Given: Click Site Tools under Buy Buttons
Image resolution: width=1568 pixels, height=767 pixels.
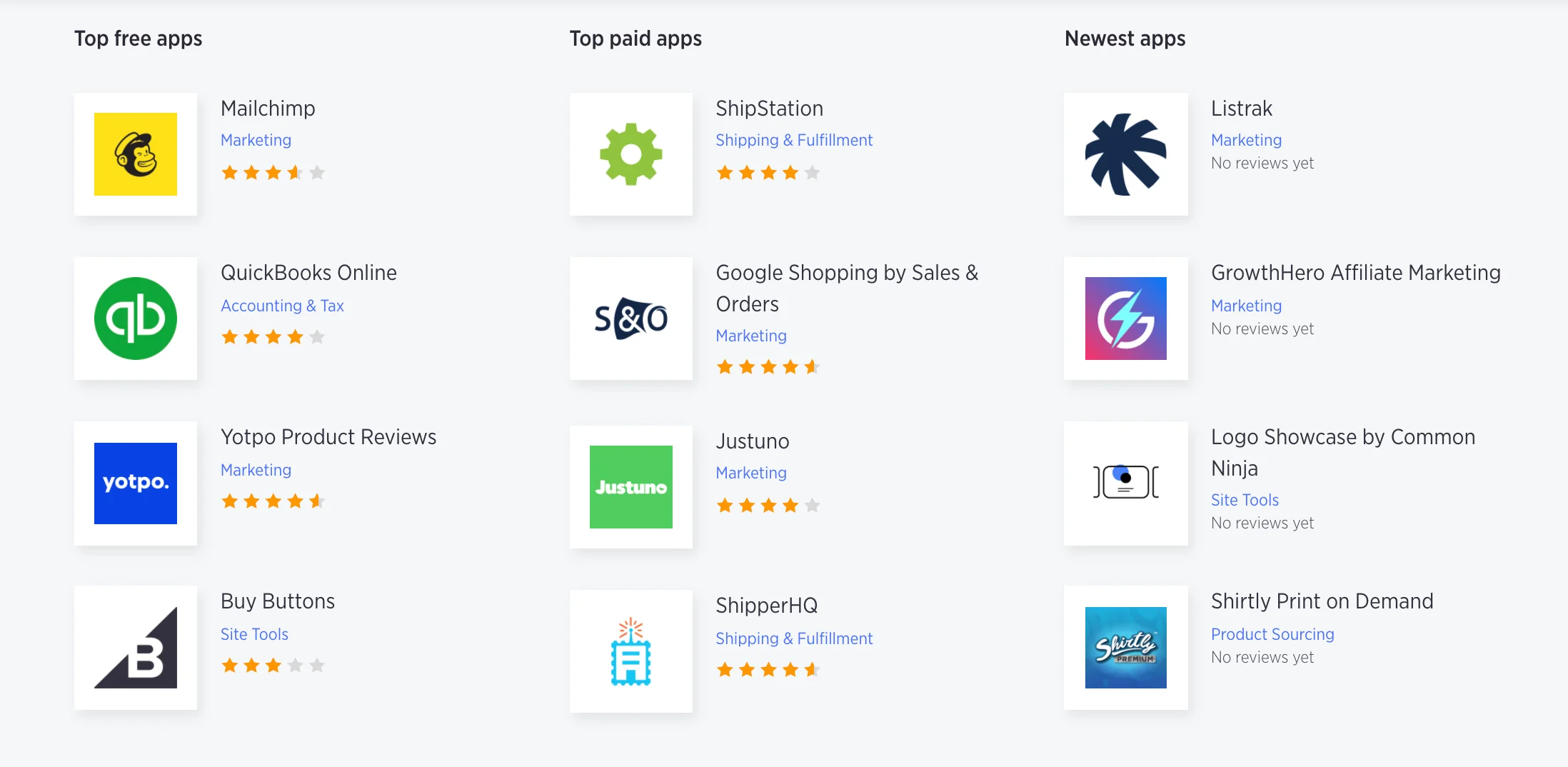Looking at the screenshot, I should point(254,634).
